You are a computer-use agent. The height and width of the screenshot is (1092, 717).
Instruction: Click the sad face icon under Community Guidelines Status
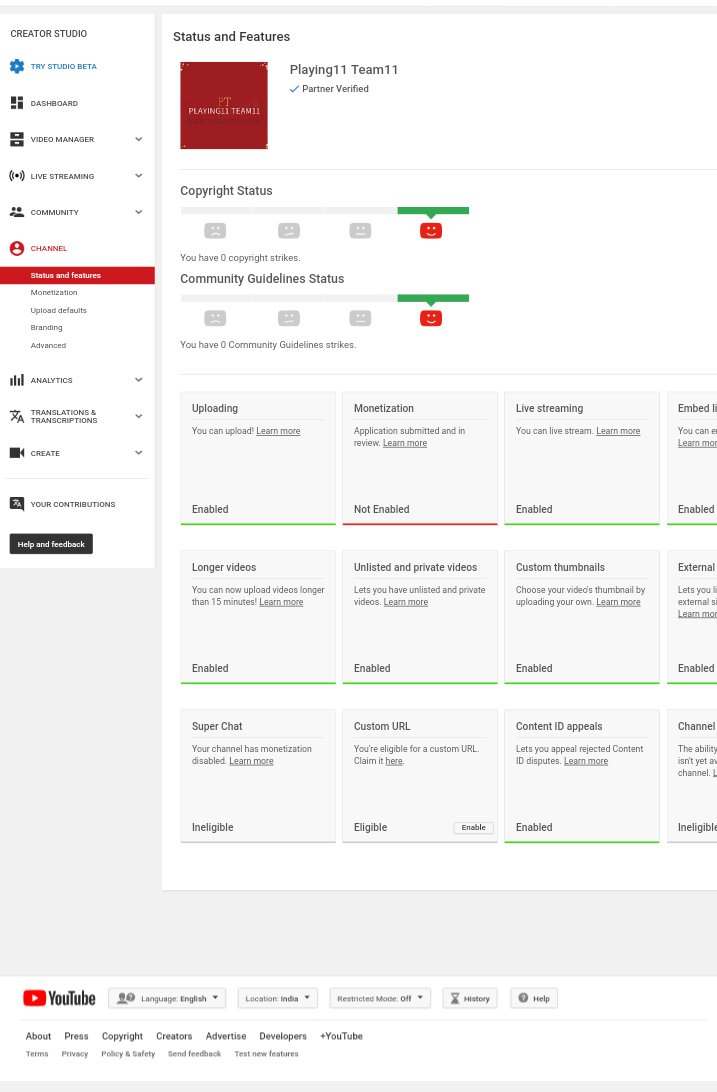[215, 318]
